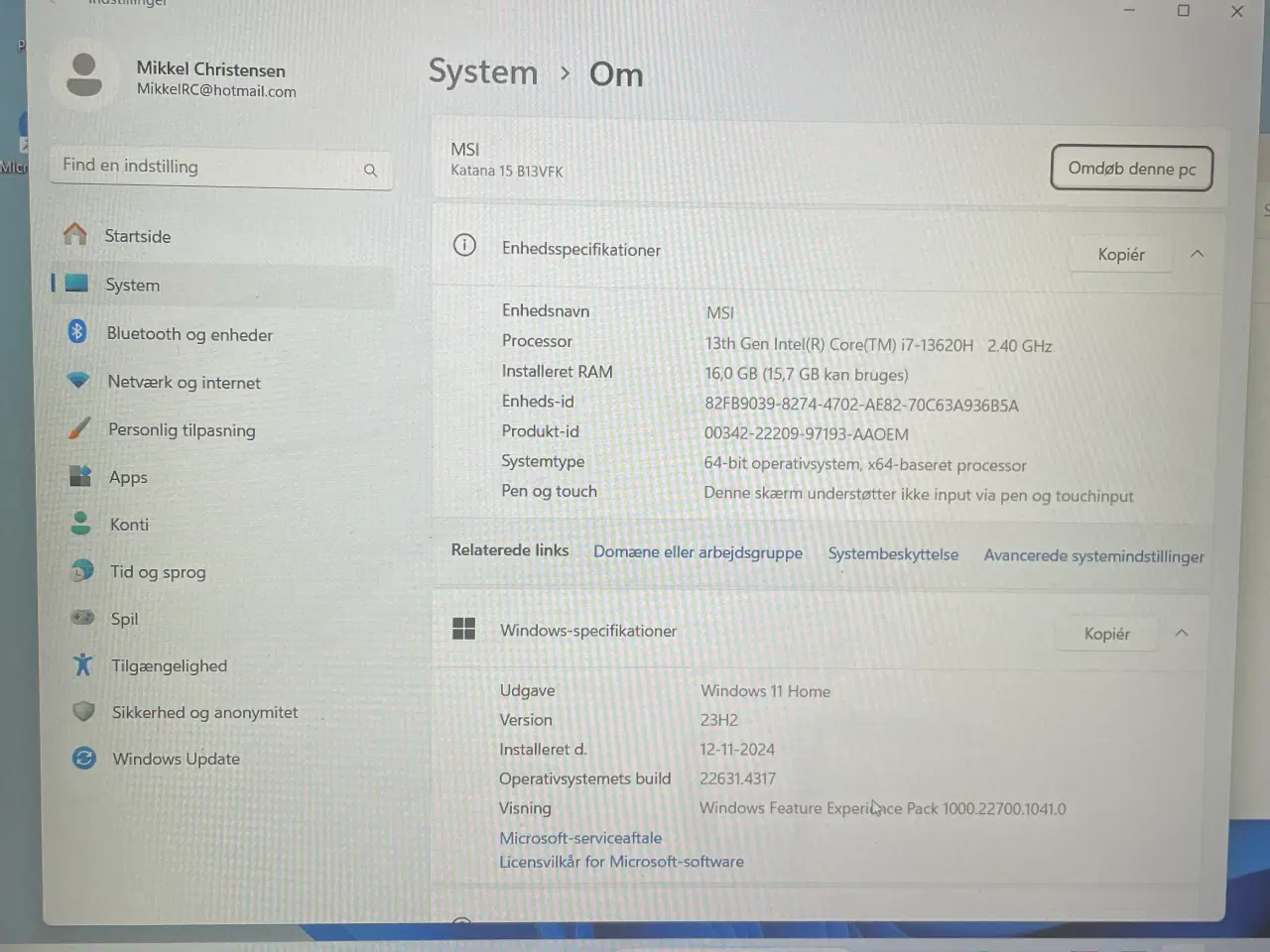Minimize the settings window
This screenshot has width=1270, height=952.
1129,11
